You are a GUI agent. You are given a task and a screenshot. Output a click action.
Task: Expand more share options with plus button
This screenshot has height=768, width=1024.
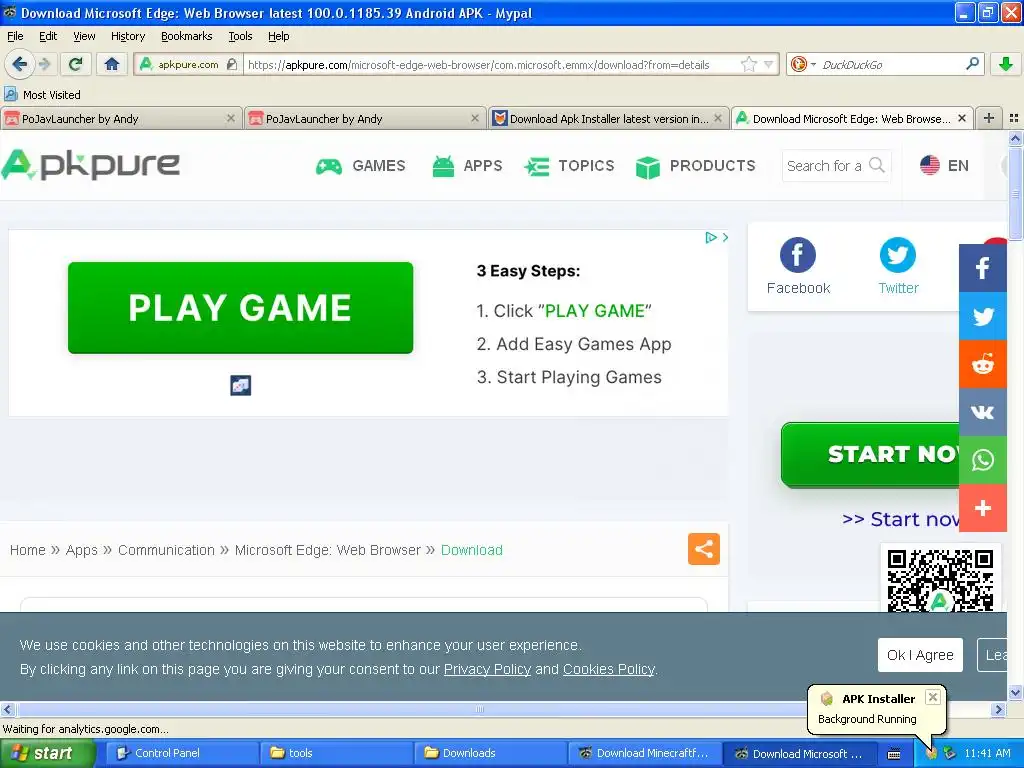click(x=982, y=508)
